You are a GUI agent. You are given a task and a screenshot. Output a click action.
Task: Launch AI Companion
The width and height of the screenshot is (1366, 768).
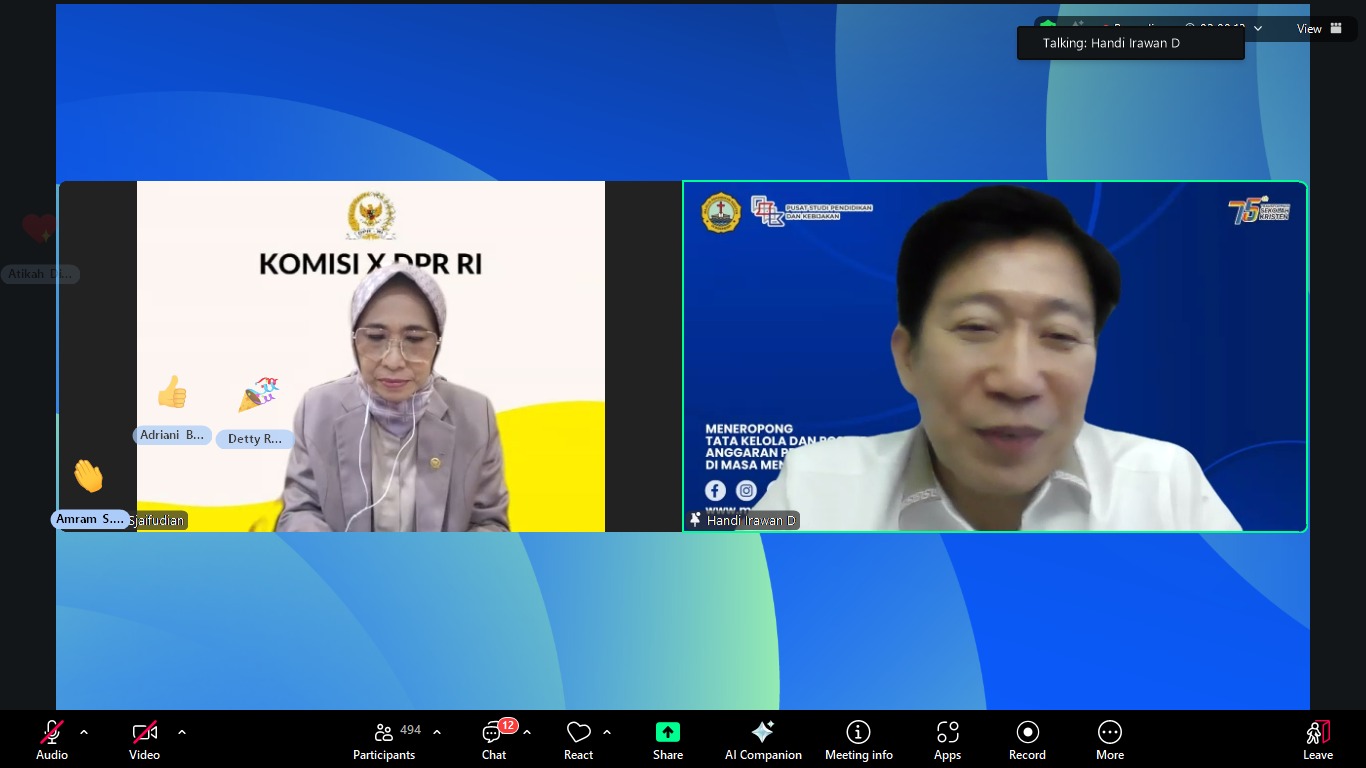coord(763,740)
